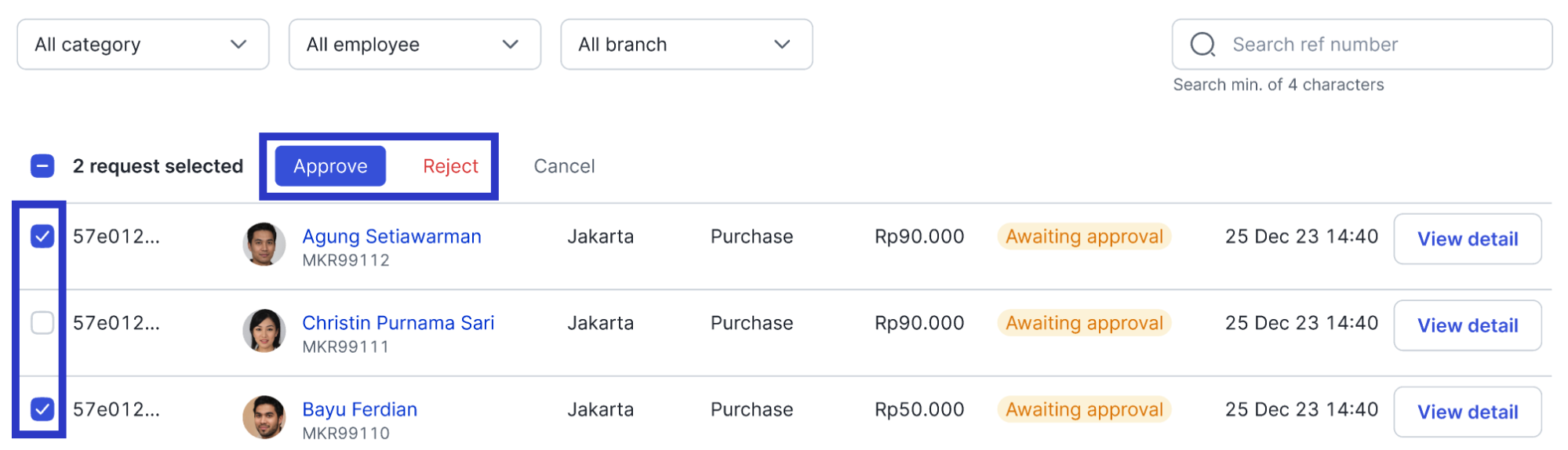This screenshot has width=1568, height=450.
Task: Expand the All category dropdown
Action: (x=143, y=45)
